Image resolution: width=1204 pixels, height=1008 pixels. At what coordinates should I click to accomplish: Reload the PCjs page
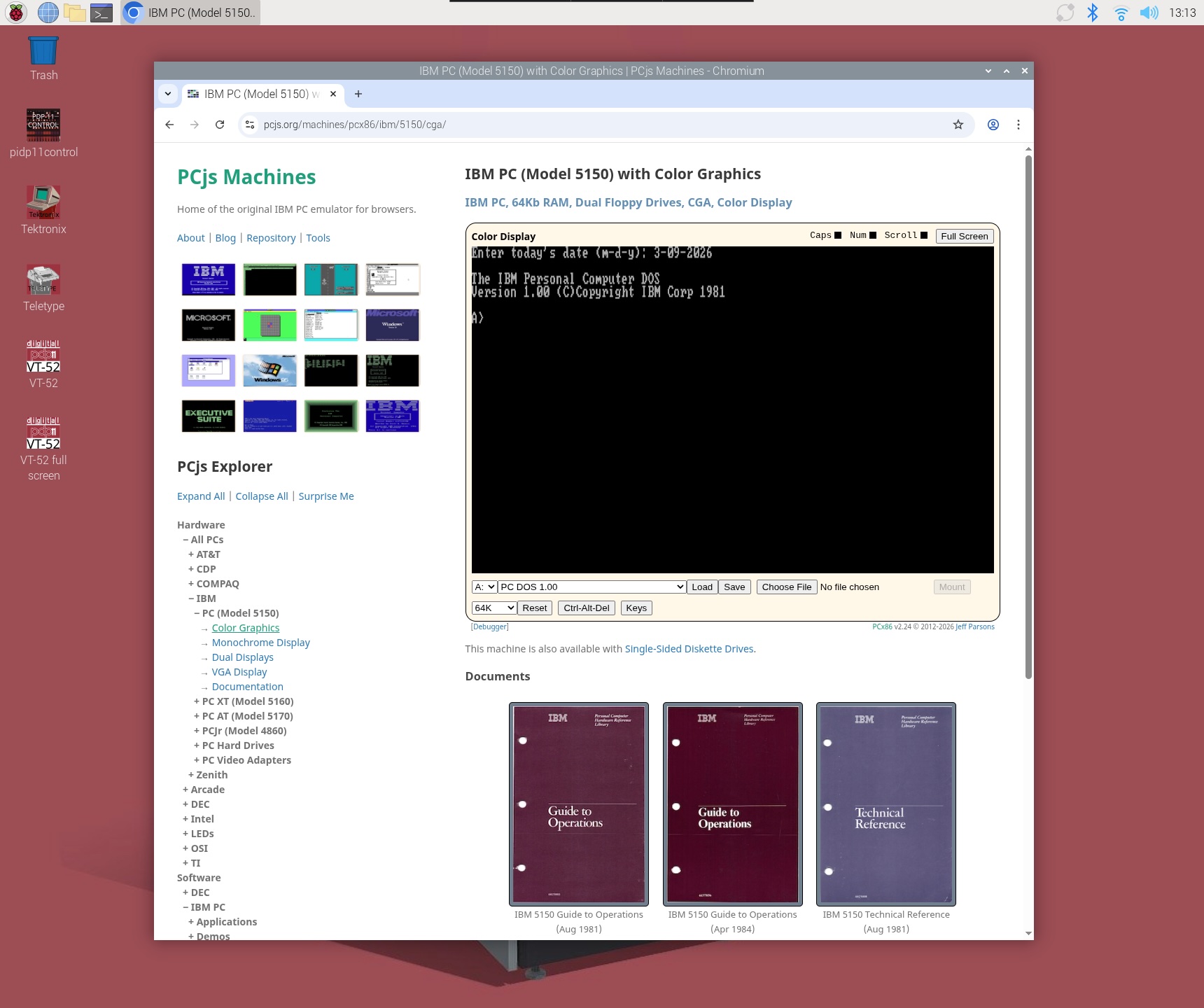coord(220,125)
